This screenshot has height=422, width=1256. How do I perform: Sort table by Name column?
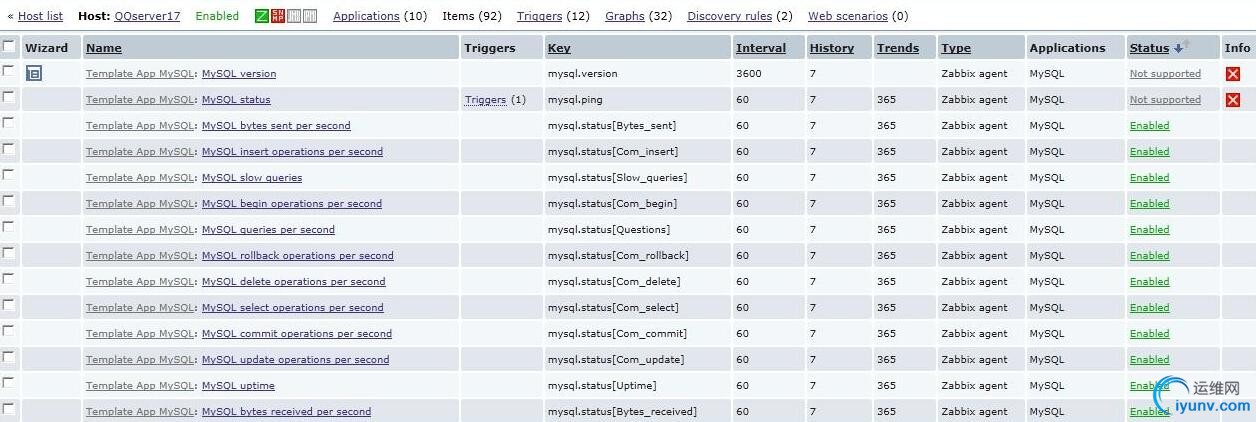(104, 48)
